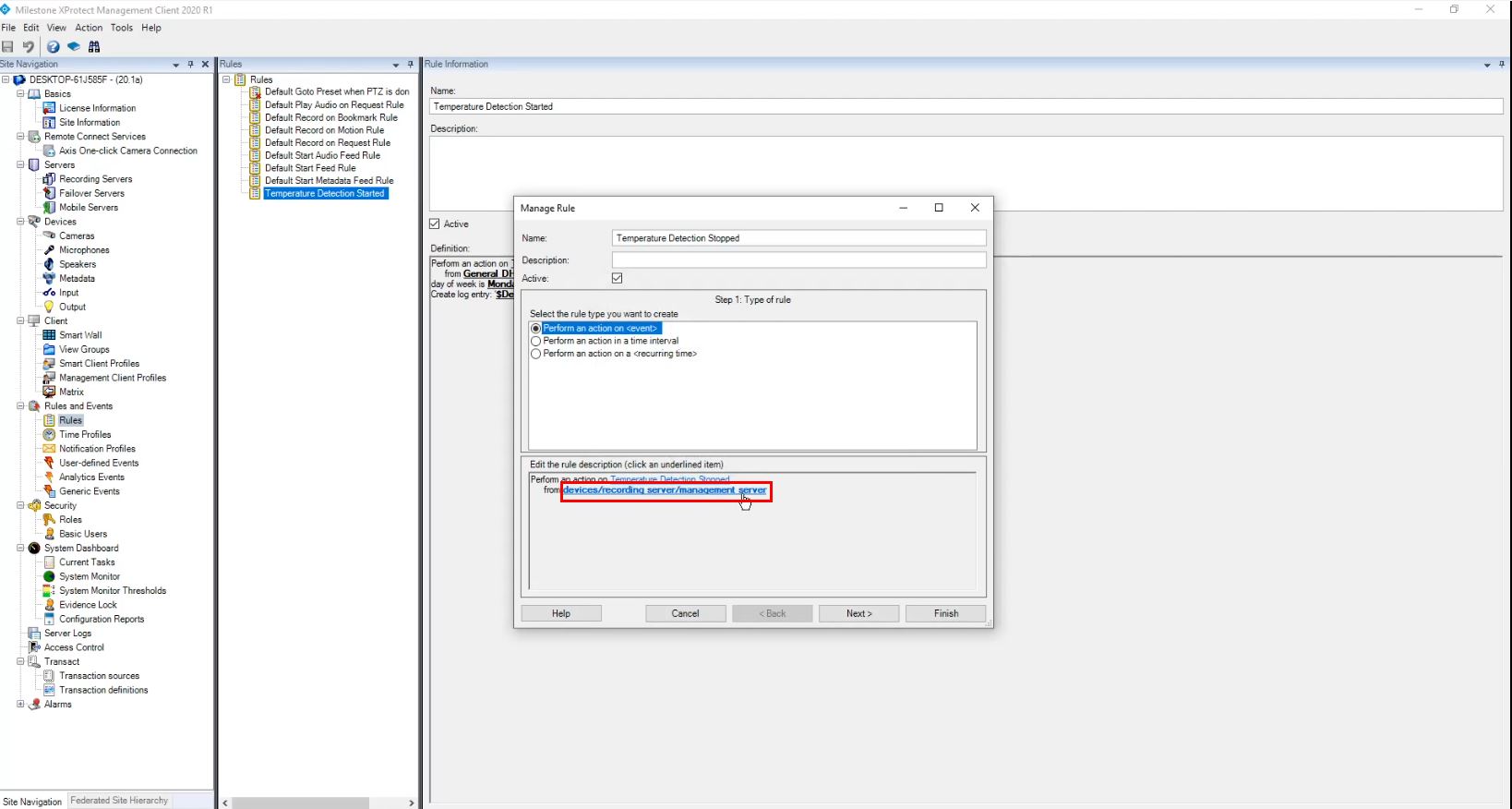Open the Tools menu

(x=122, y=28)
